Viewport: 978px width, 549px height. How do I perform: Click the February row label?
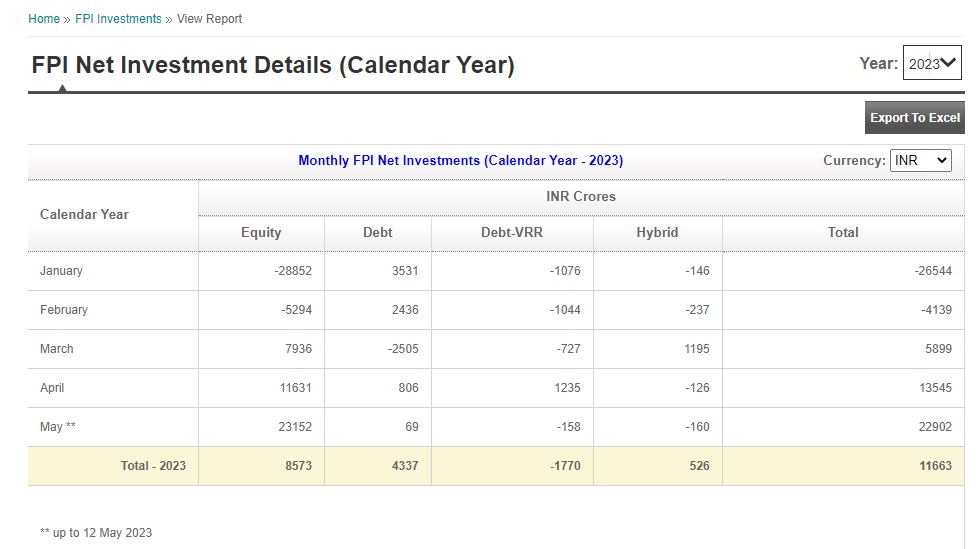(64, 310)
